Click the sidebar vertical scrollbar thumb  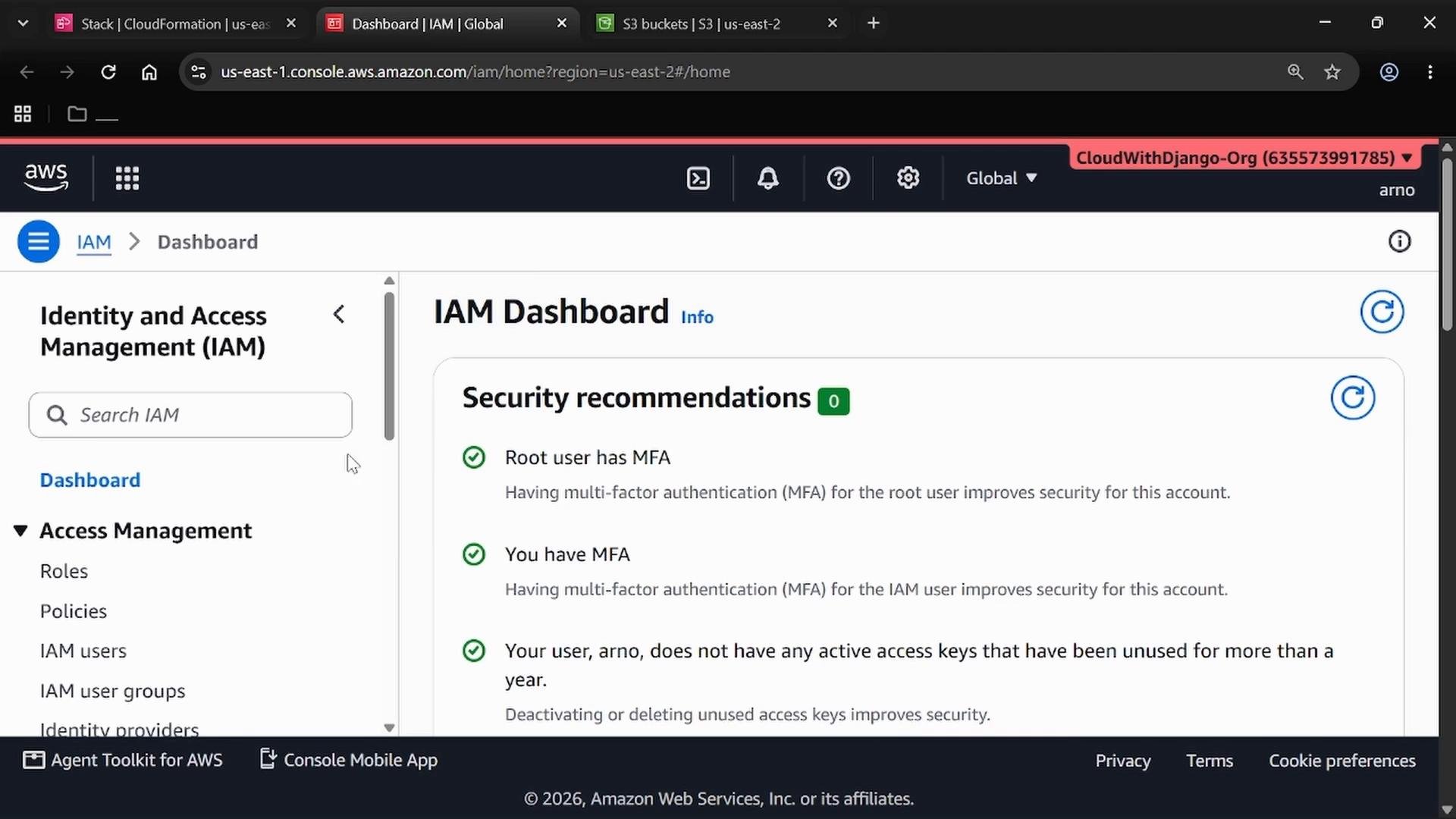click(389, 366)
